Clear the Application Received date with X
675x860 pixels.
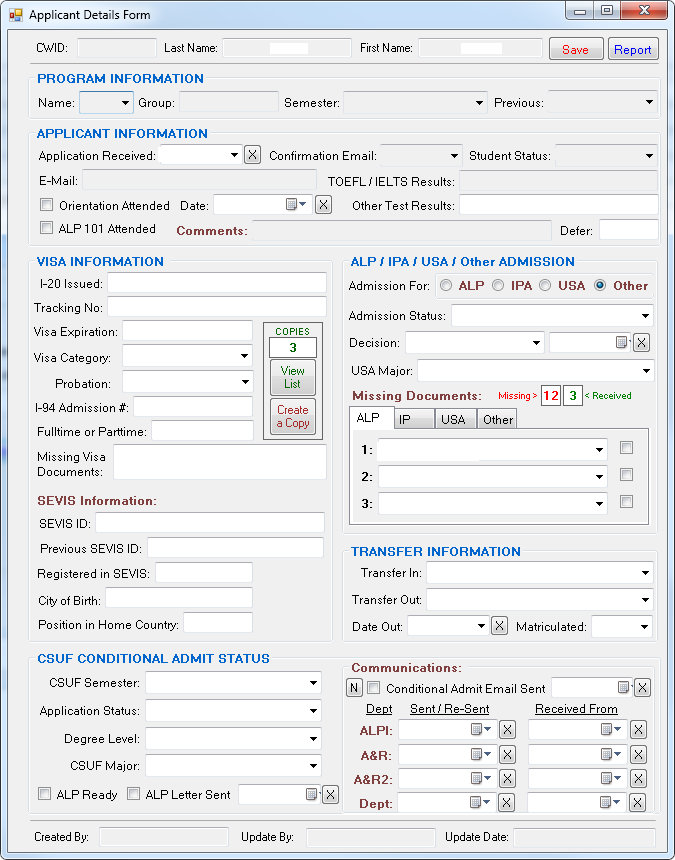point(252,155)
